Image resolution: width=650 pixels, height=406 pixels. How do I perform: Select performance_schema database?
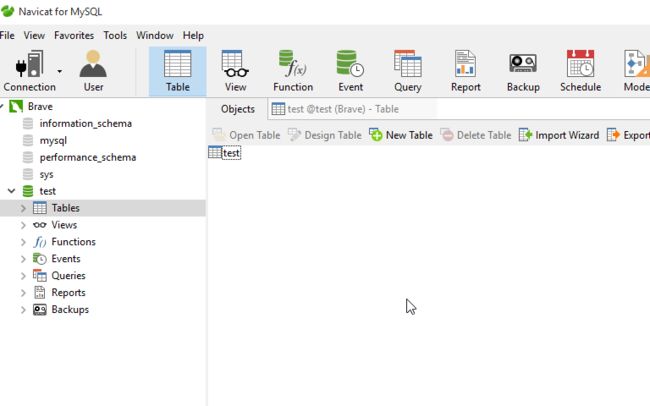[88, 158]
